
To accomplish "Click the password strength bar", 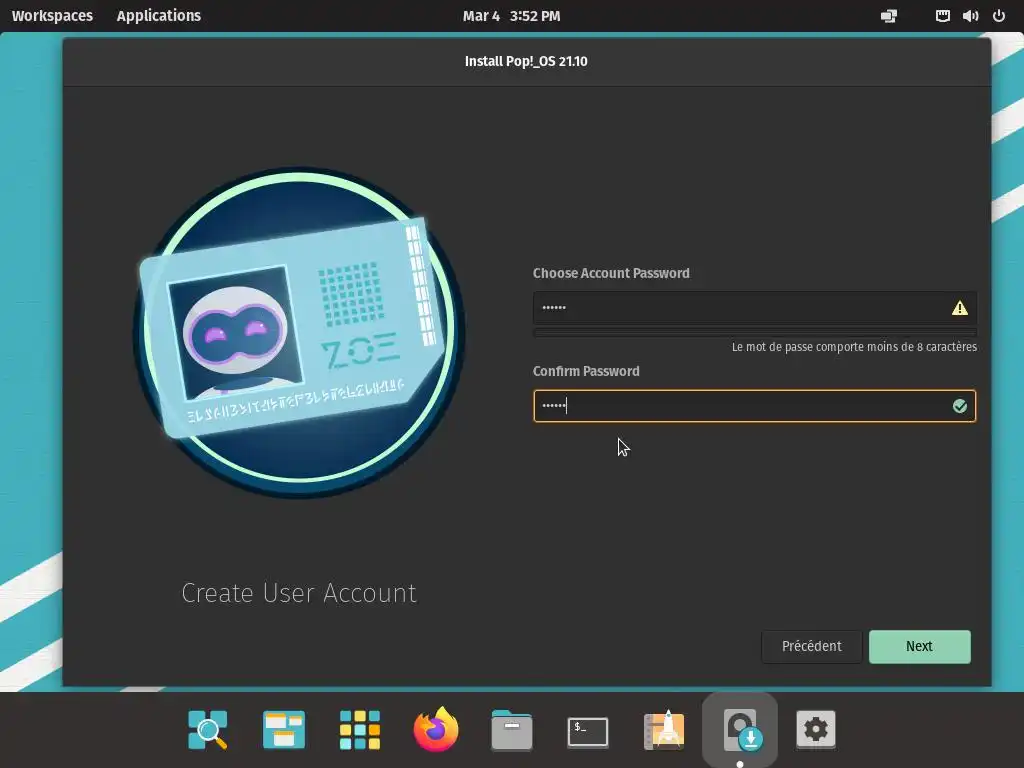I will coord(755,332).
